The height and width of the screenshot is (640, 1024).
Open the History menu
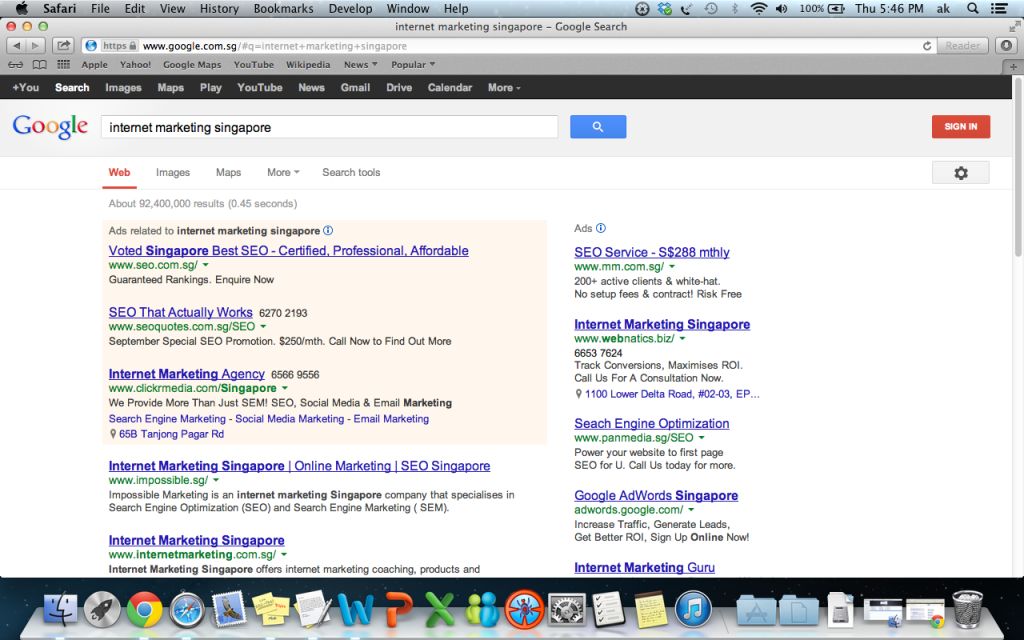pos(219,8)
